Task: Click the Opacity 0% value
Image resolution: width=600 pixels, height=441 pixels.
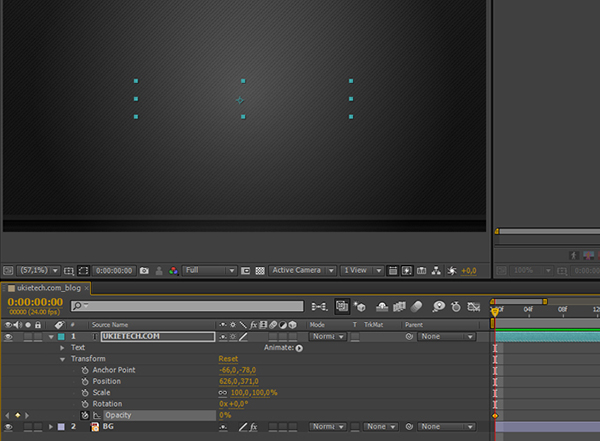Action: coord(225,415)
